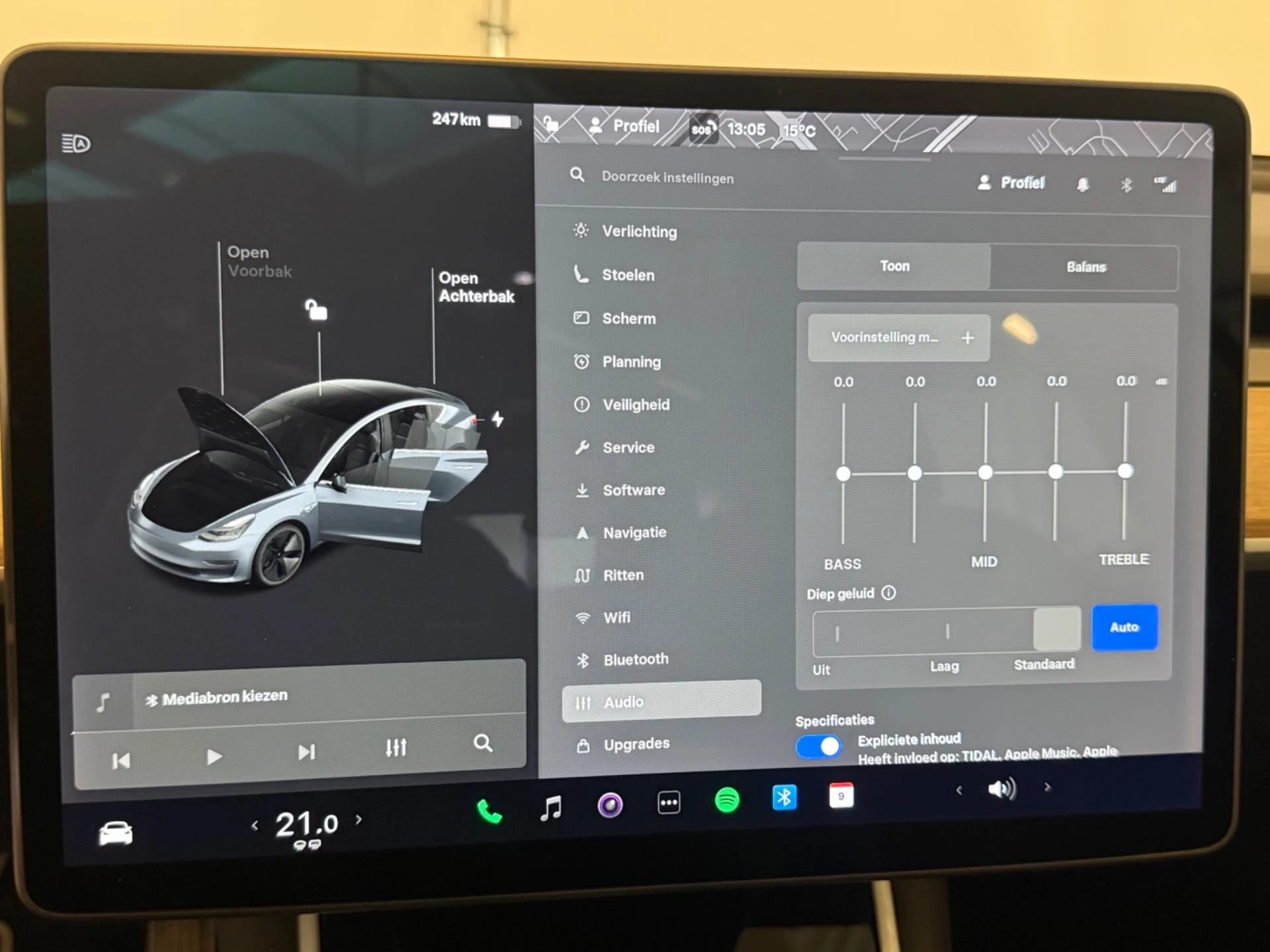Open the Navigatie settings menu
Screen dimensions: 1270x952
tap(634, 533)
